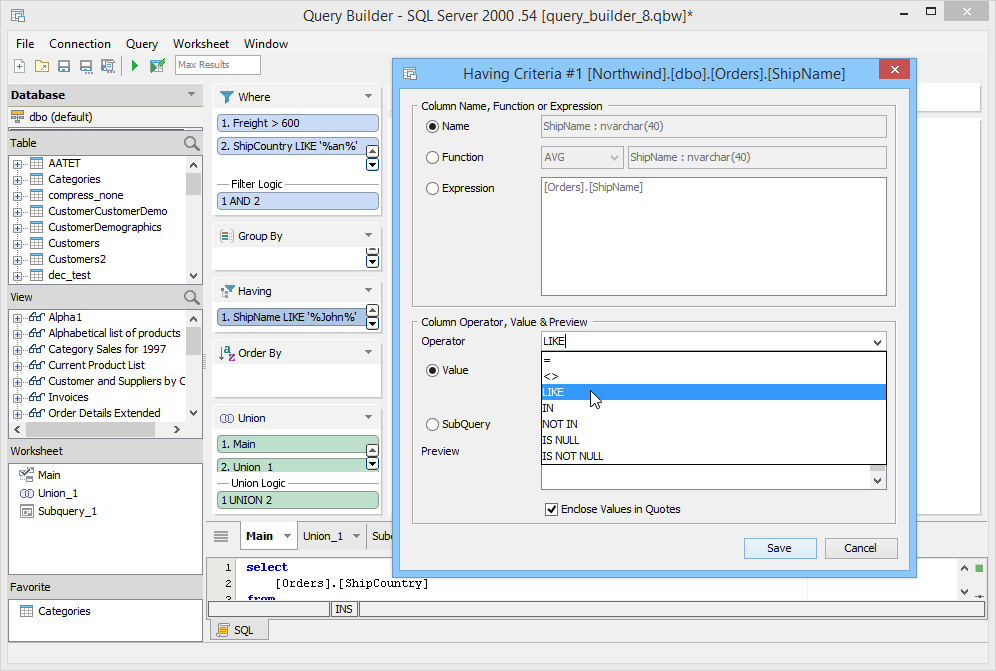Click the Save toolbar icon

pos(64,65)
